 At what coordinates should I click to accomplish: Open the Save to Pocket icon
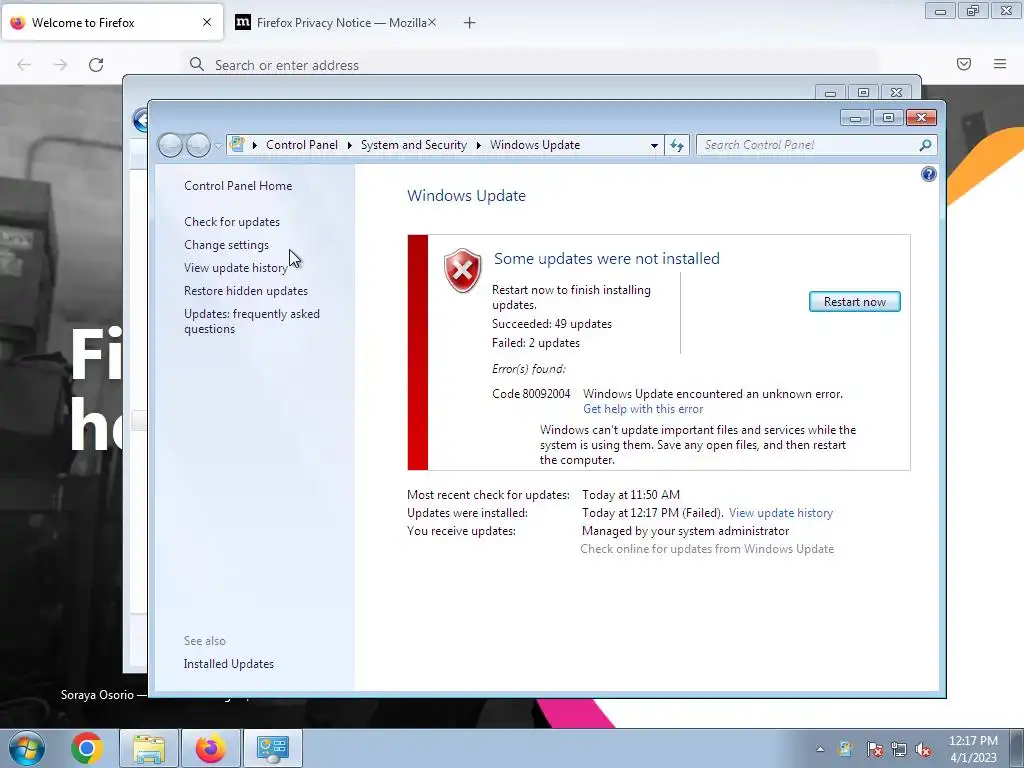tap(964, 64)
